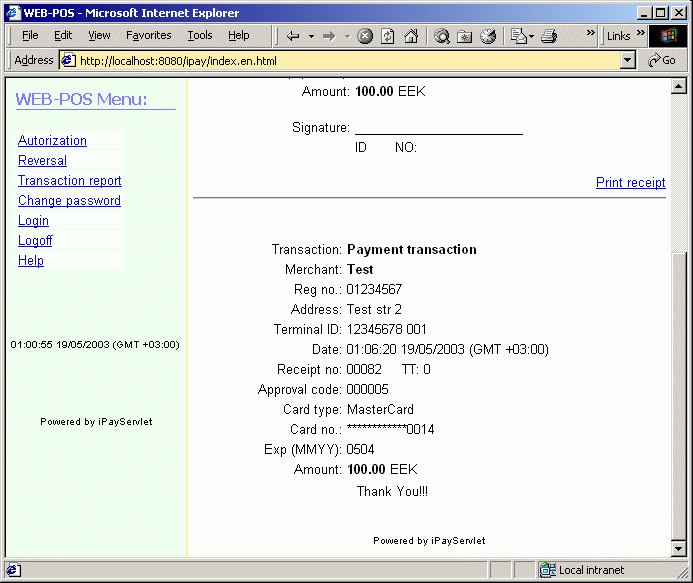The width and height of the screenshot is (693, 583).
Task: Click the Local intranet zone icon
Action: [x=548, y=570]
